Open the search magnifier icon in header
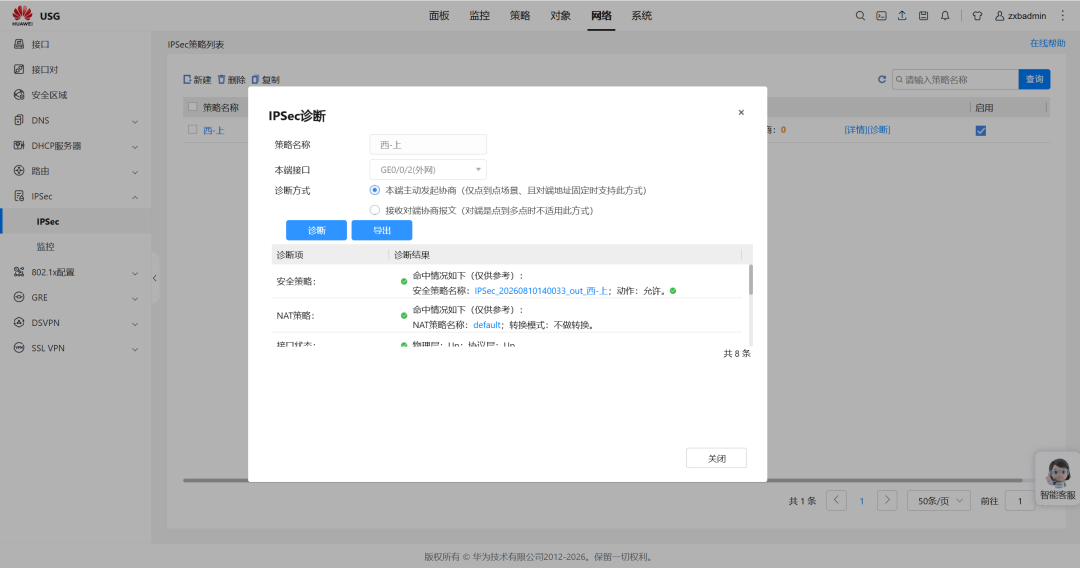Image resolution: width=1080 pixels, height=568 pixels. (x=860, y=16)
